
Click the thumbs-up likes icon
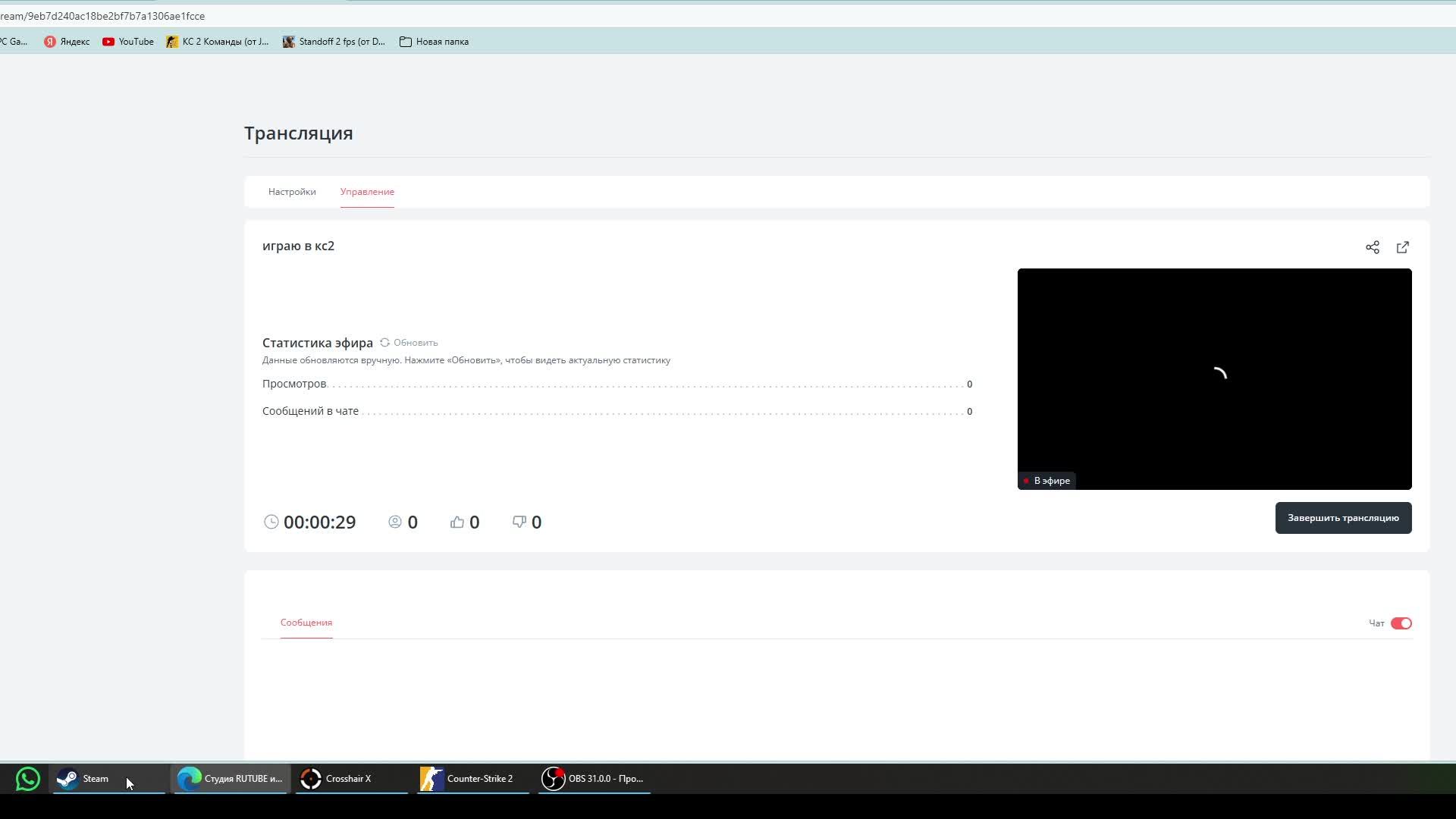click(x=457, y=522)
